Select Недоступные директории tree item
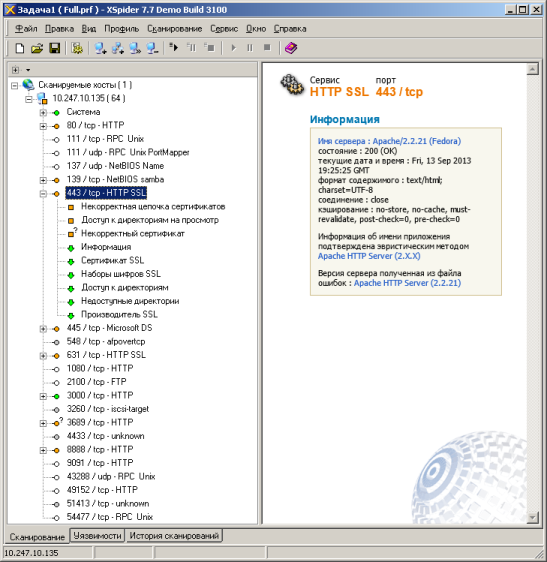Viewport: 547px width, 562px height. 130,301
